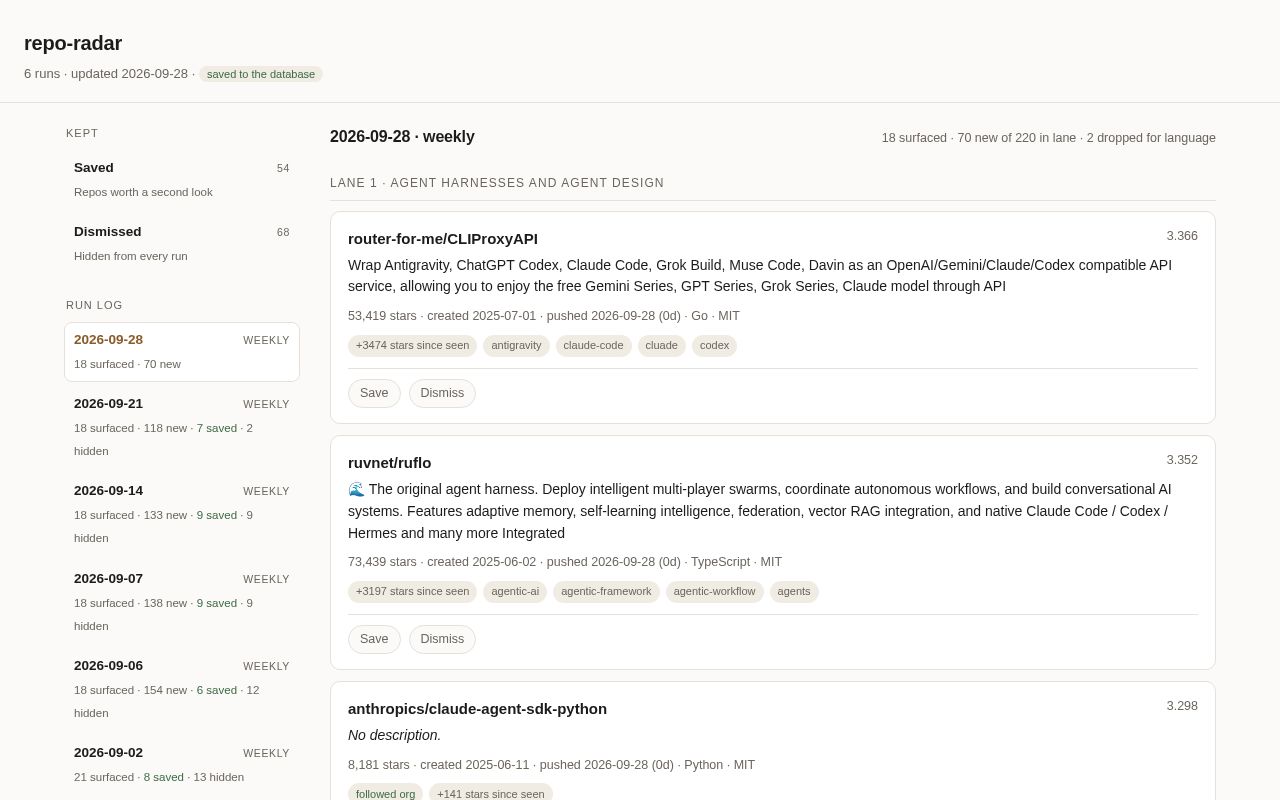Image resolution: width=1280 pixels, height=800 pixels.
Task: Click the agentic-ai topic tag
Action: (x=515, y=592)
